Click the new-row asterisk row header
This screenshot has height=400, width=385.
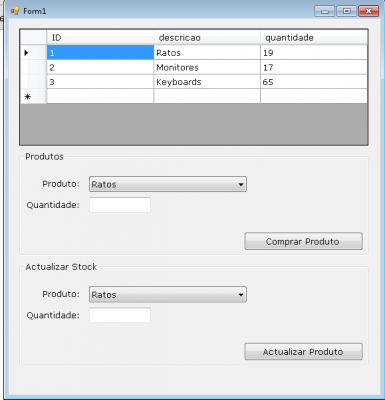click(33, 96)
